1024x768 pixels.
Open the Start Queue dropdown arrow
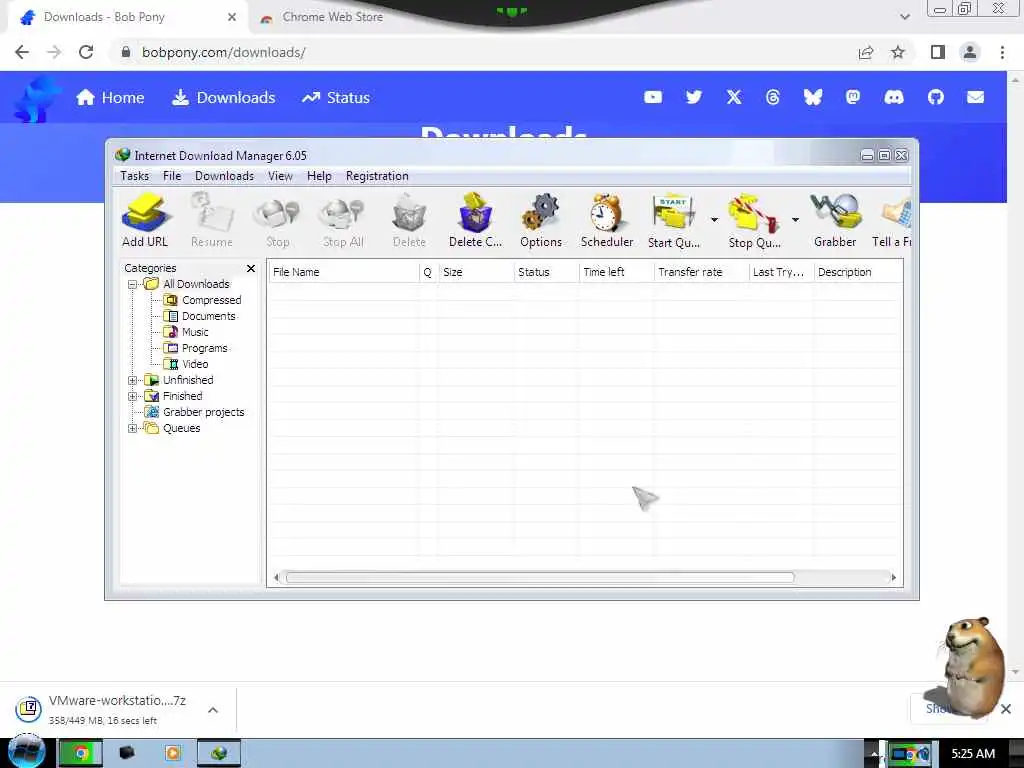click(x=714, y=219)
